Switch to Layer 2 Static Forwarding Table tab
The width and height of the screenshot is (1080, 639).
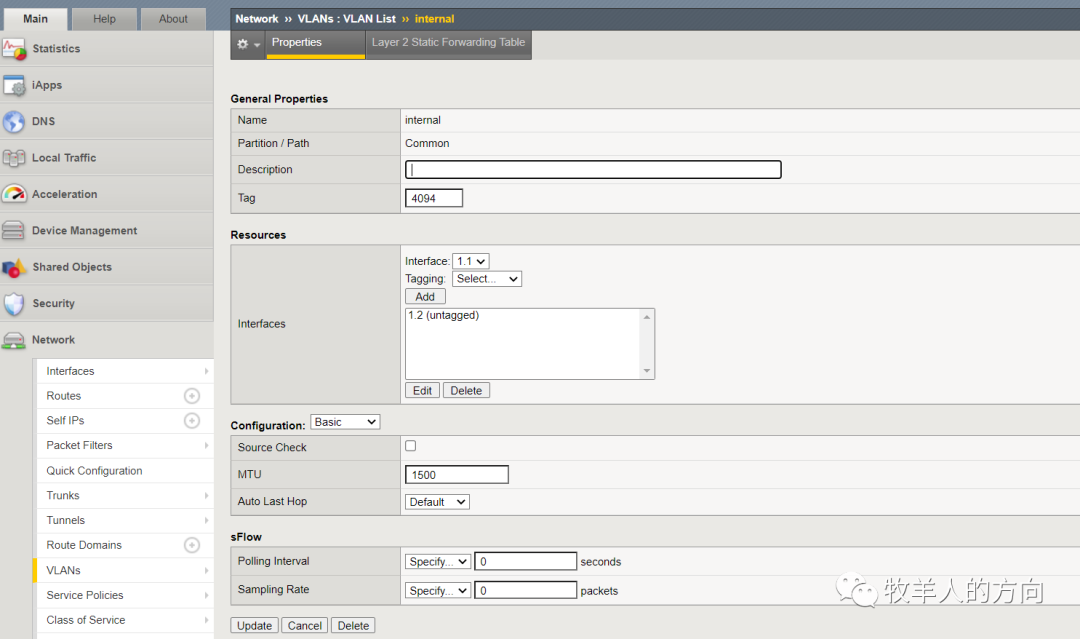[448, 43]
